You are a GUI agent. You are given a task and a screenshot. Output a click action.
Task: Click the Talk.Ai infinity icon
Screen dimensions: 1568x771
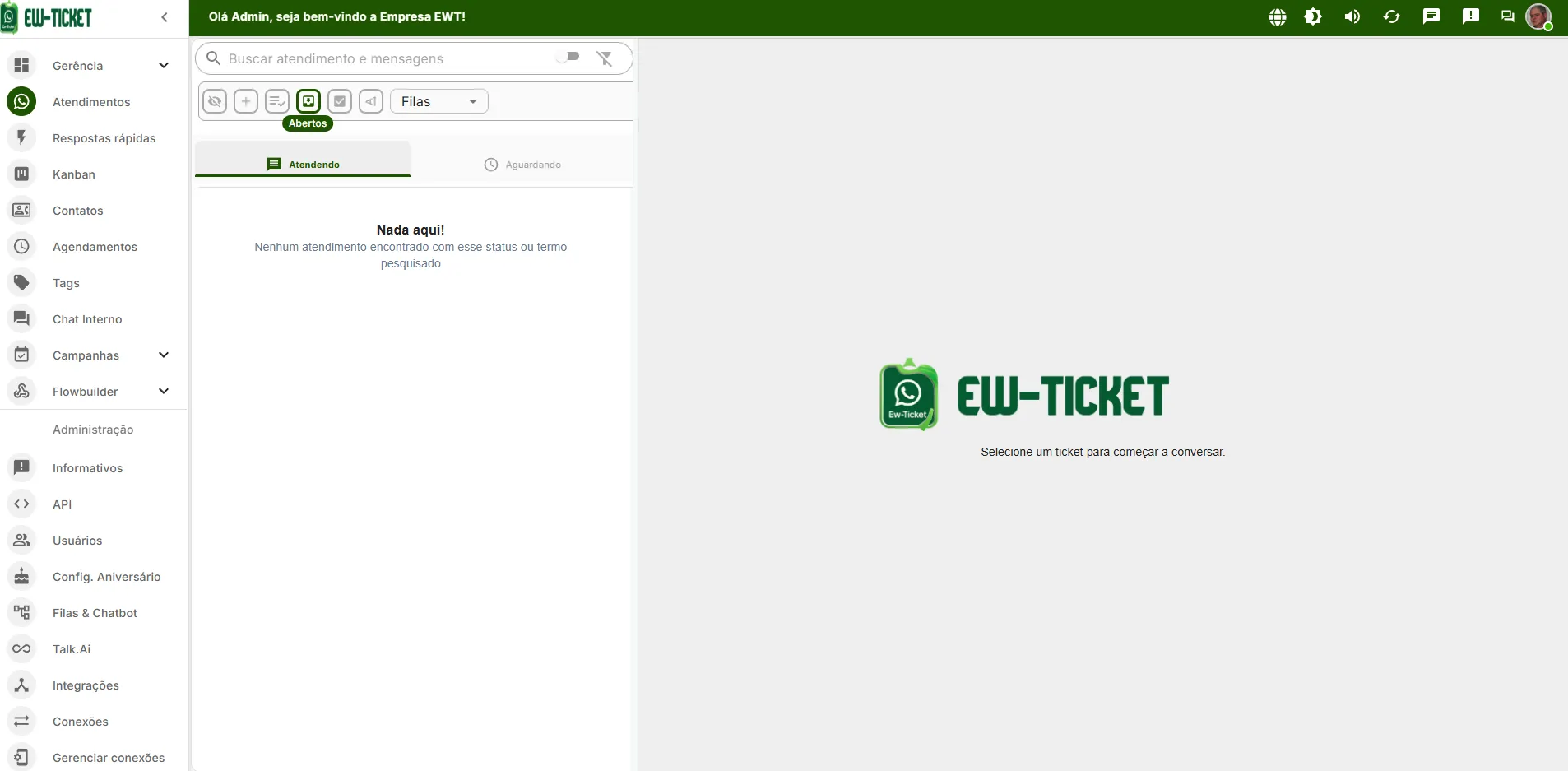pos(22,649)
